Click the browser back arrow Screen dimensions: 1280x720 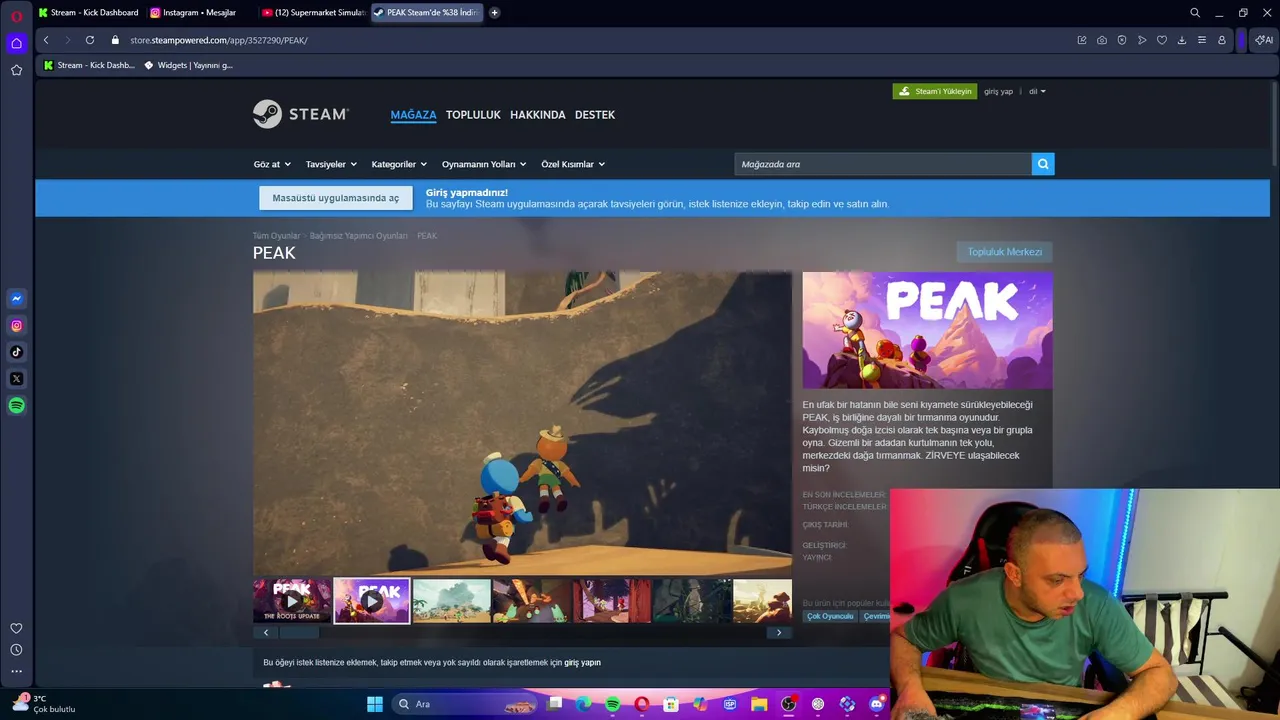[46, 40]
